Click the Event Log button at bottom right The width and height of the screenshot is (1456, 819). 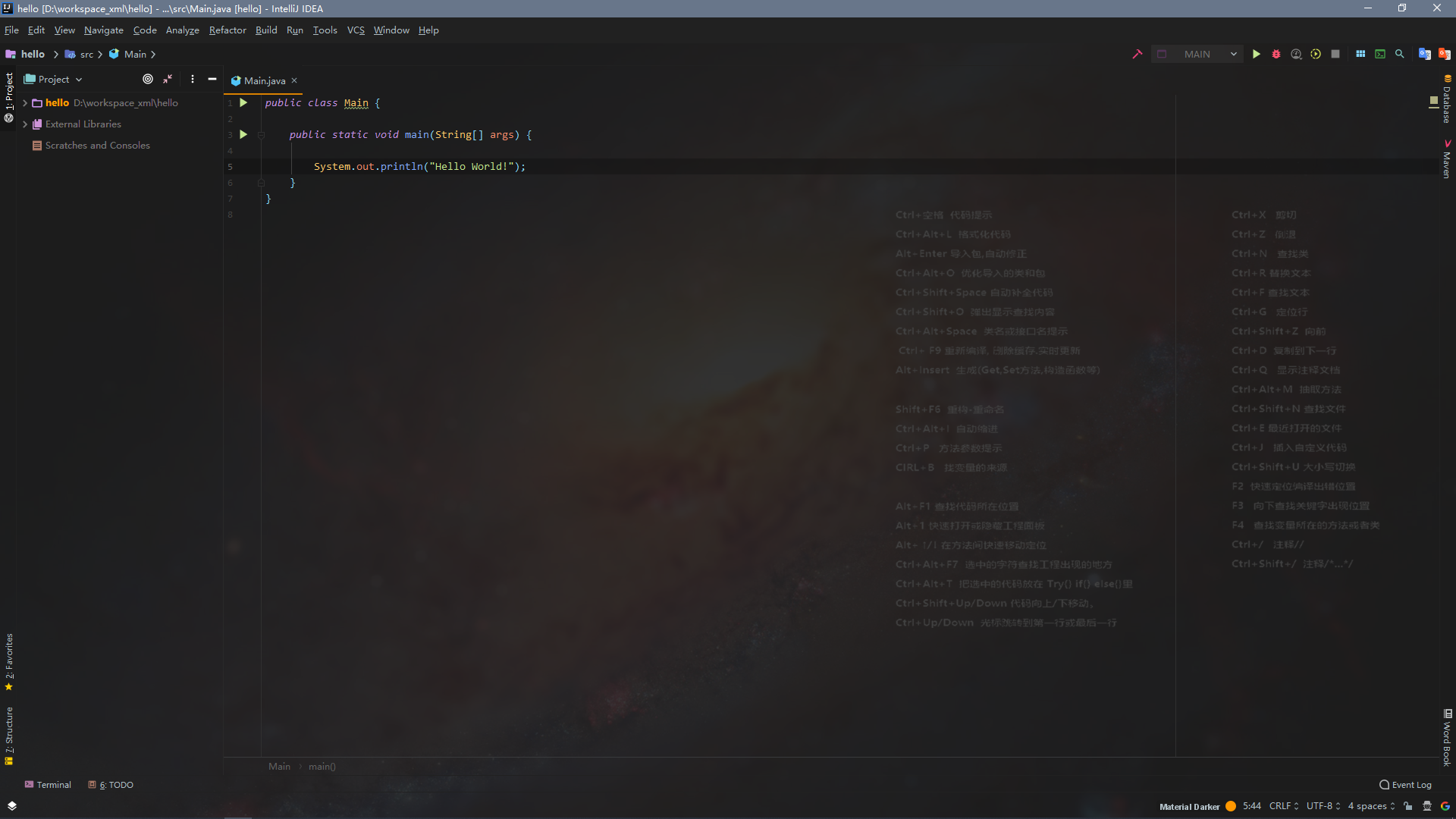[1405, 785]
